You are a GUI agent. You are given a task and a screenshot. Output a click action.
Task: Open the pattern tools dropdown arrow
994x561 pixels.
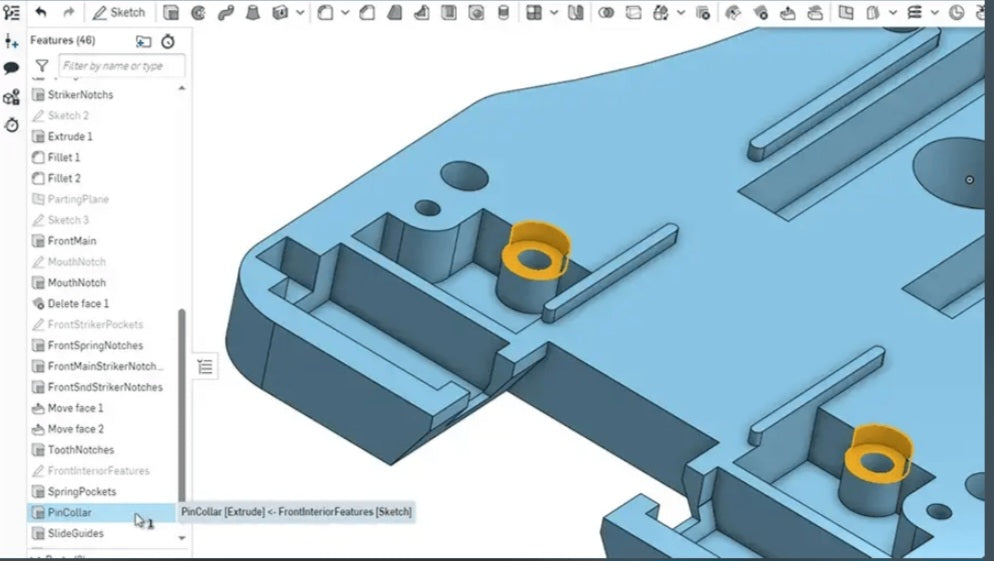click(x=554, y=13)
